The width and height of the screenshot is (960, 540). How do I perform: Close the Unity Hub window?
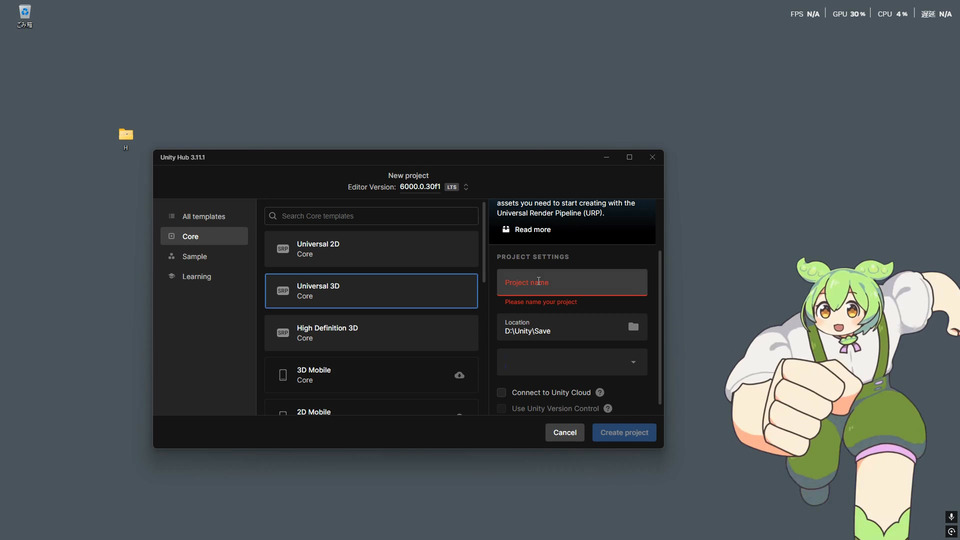[x=653, y=157]
